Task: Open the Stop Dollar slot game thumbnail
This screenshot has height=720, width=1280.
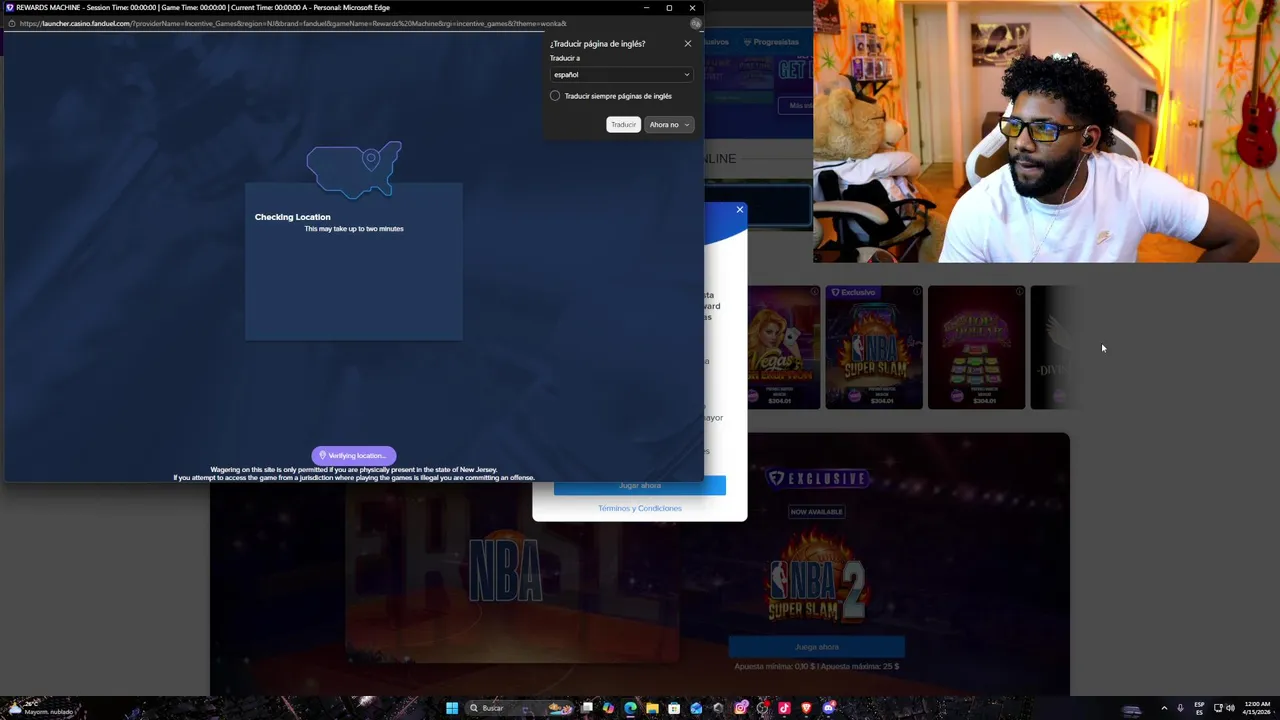Action: (976, 347)
